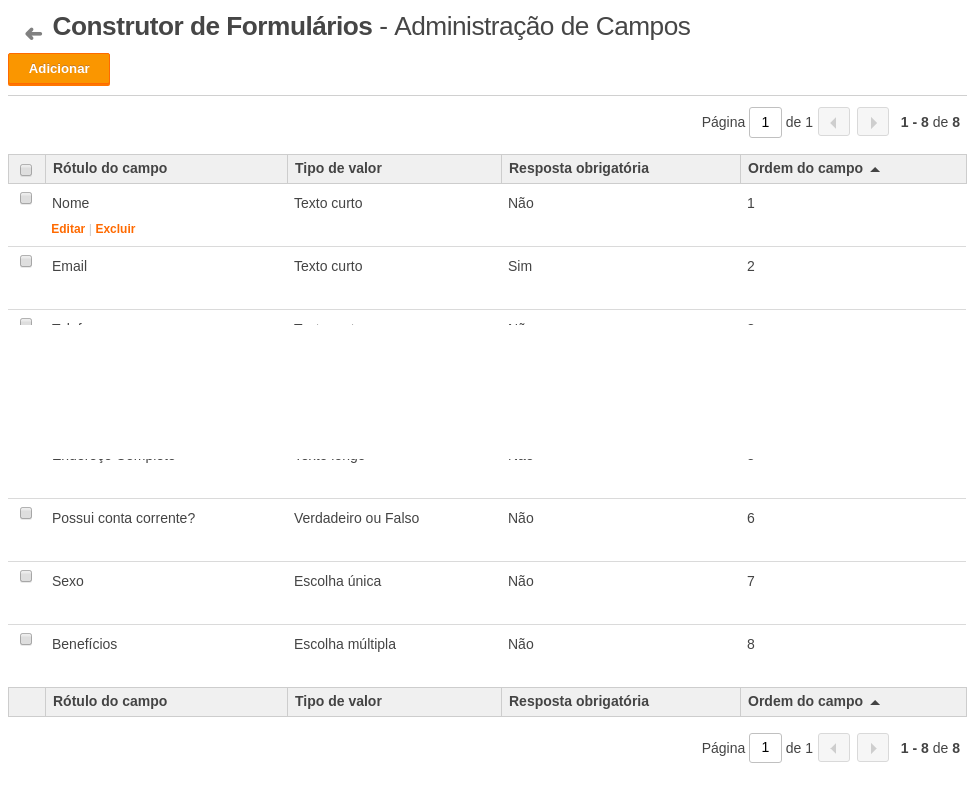
Task: Click the top next page arrow
Action: tap(873, 122)
